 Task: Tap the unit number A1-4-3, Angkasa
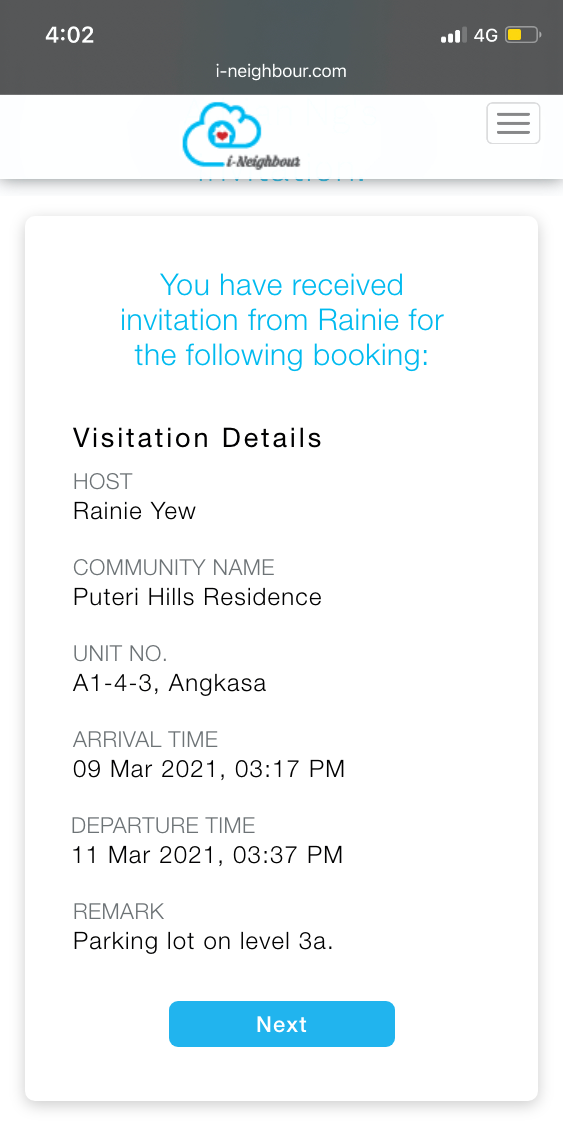(169, 684)
